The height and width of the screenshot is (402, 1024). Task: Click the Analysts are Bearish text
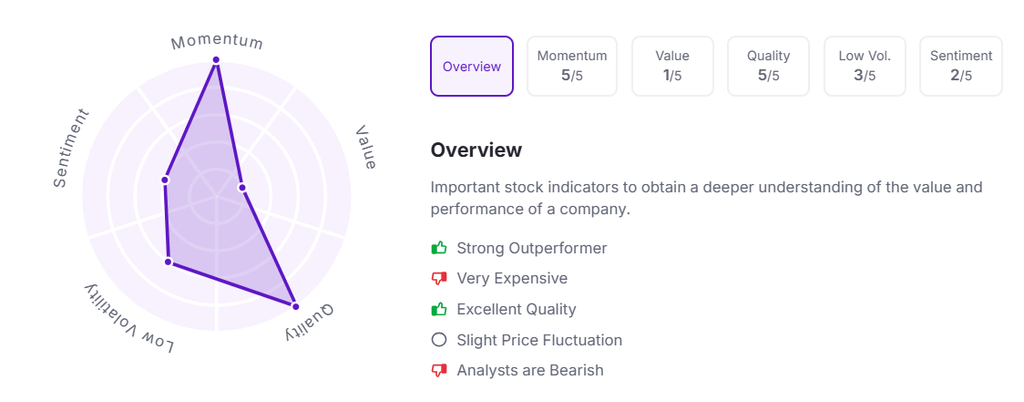point(529,370)
